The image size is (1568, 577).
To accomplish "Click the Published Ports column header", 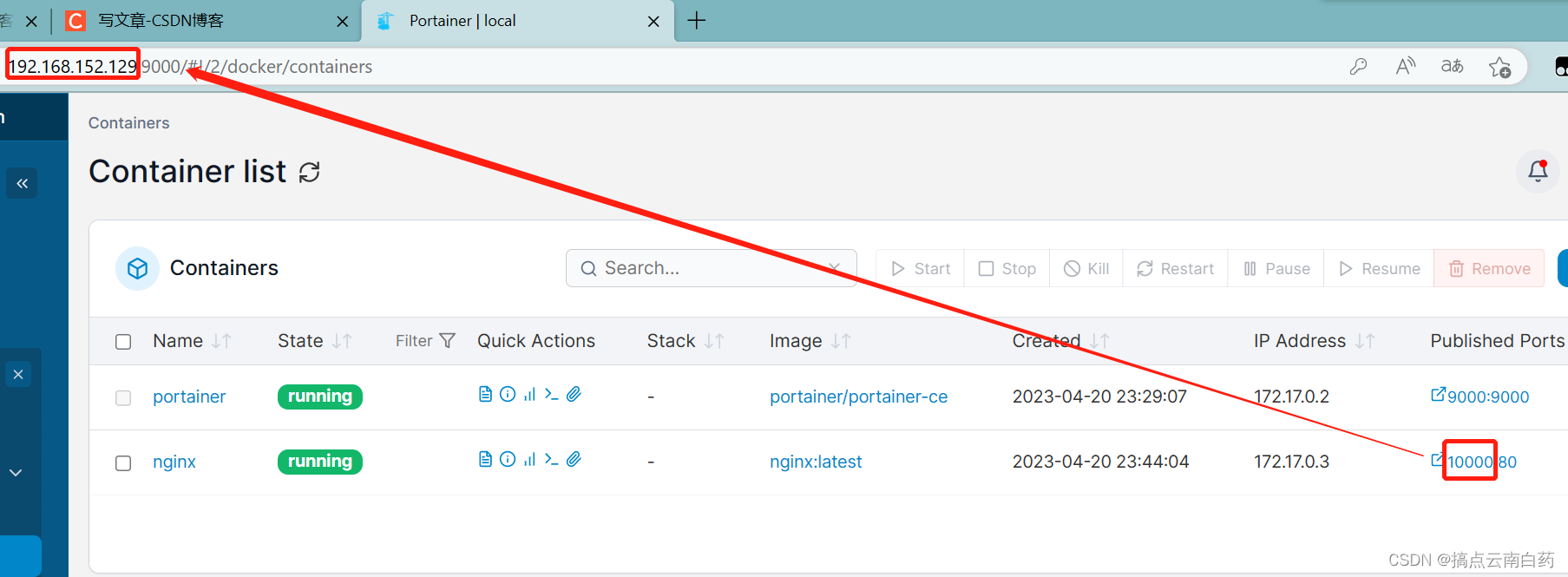I will (1498, 341).
